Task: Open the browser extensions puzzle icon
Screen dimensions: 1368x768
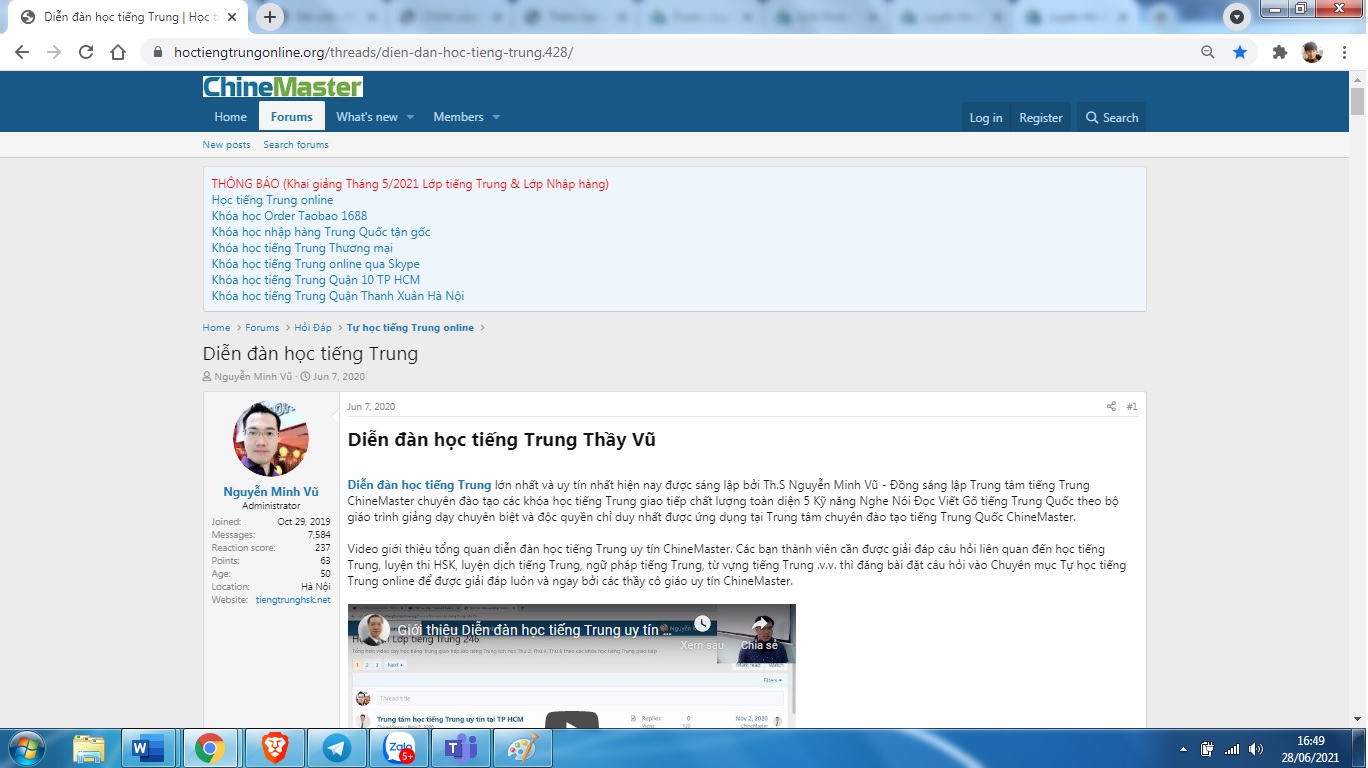Action: [x=1279, y=52]
